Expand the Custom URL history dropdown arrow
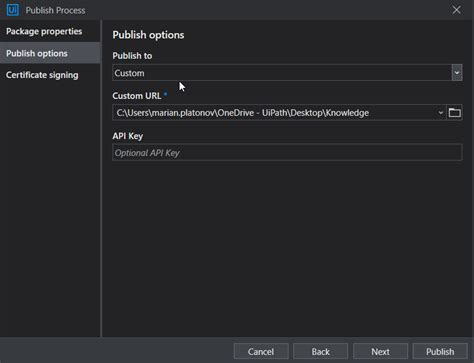 (x=441, y=113)
